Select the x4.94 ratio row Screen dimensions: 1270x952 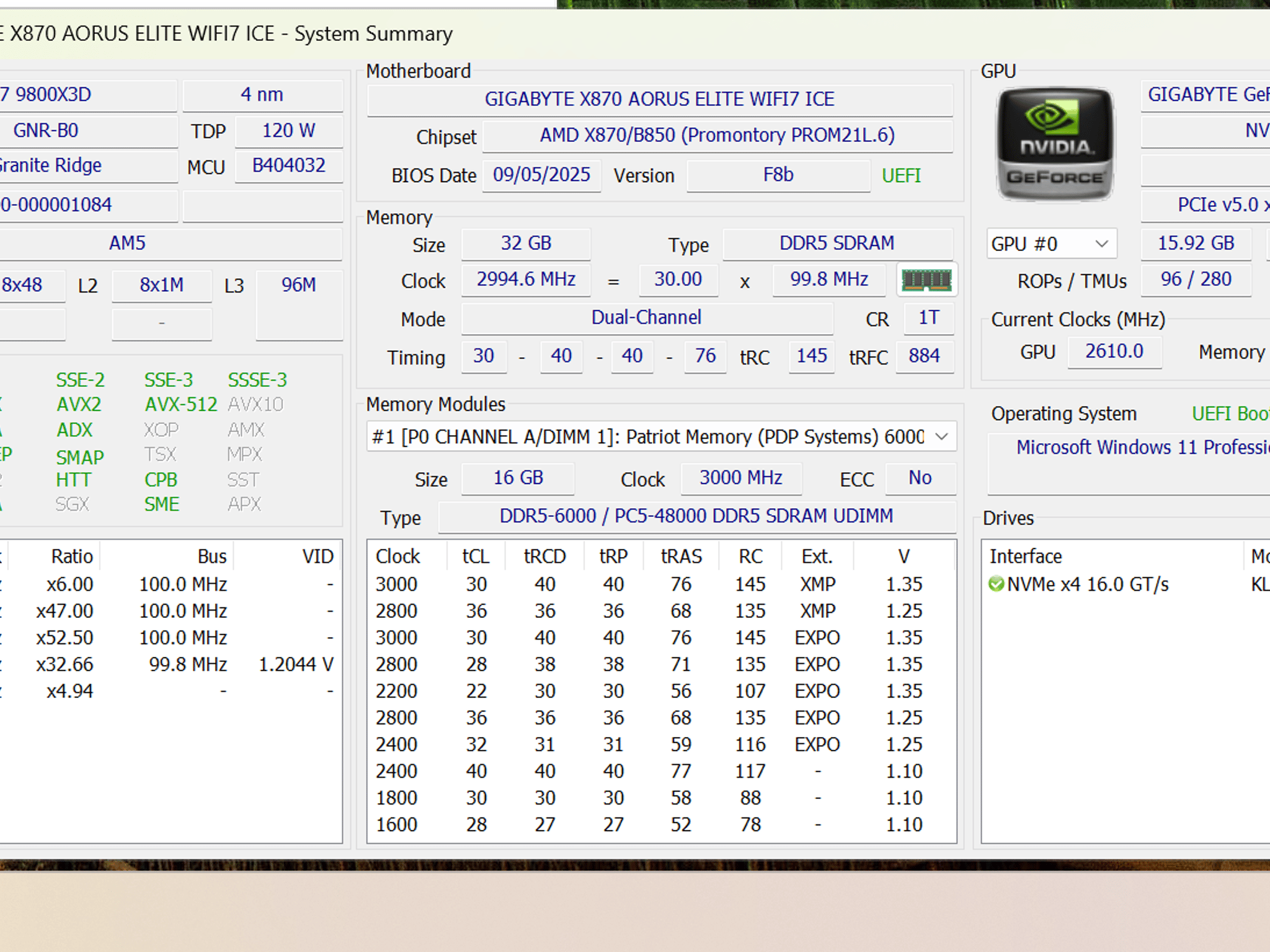170,691
